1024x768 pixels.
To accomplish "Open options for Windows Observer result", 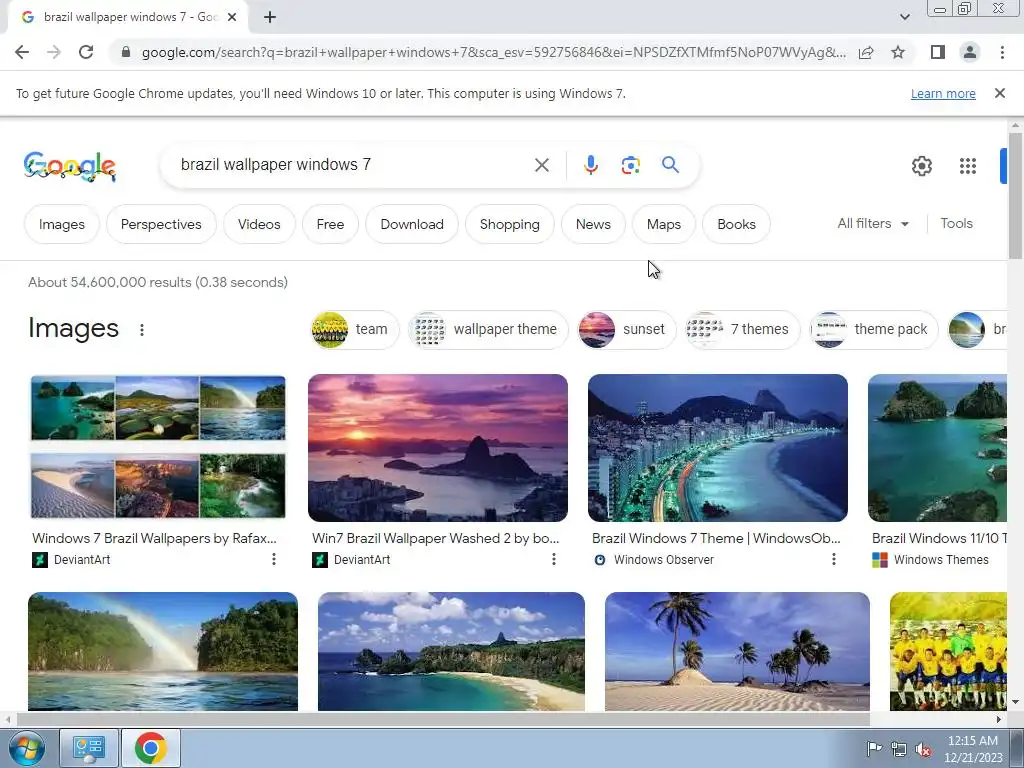I will pyautogui.click(x=833, y=559).
